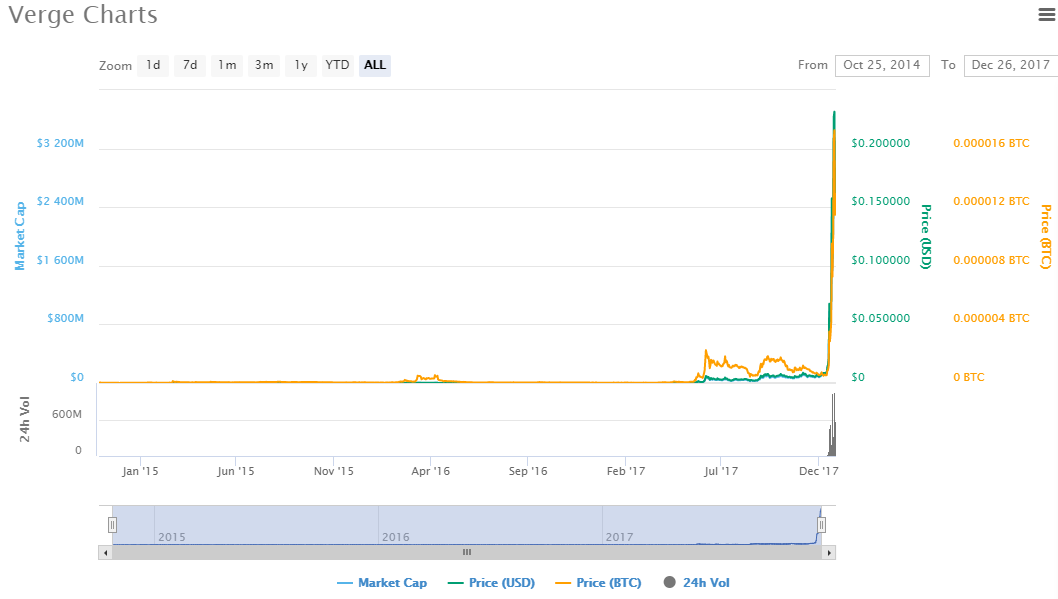This screenshot has width=1058, height=599.
Task: Click the $2 400M market cap axis label
Action: click(60, 201)
